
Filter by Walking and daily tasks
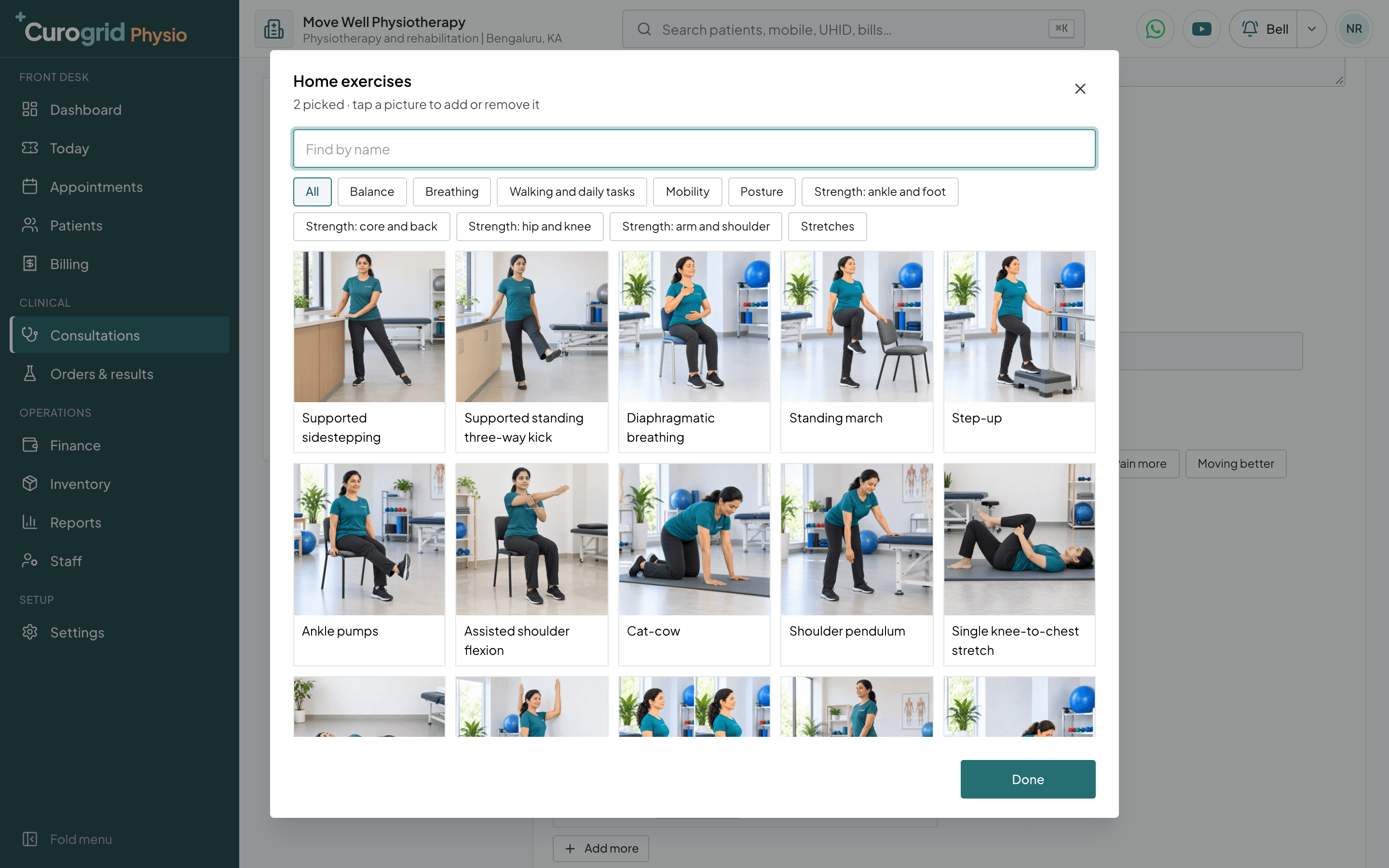coord(572,192)
